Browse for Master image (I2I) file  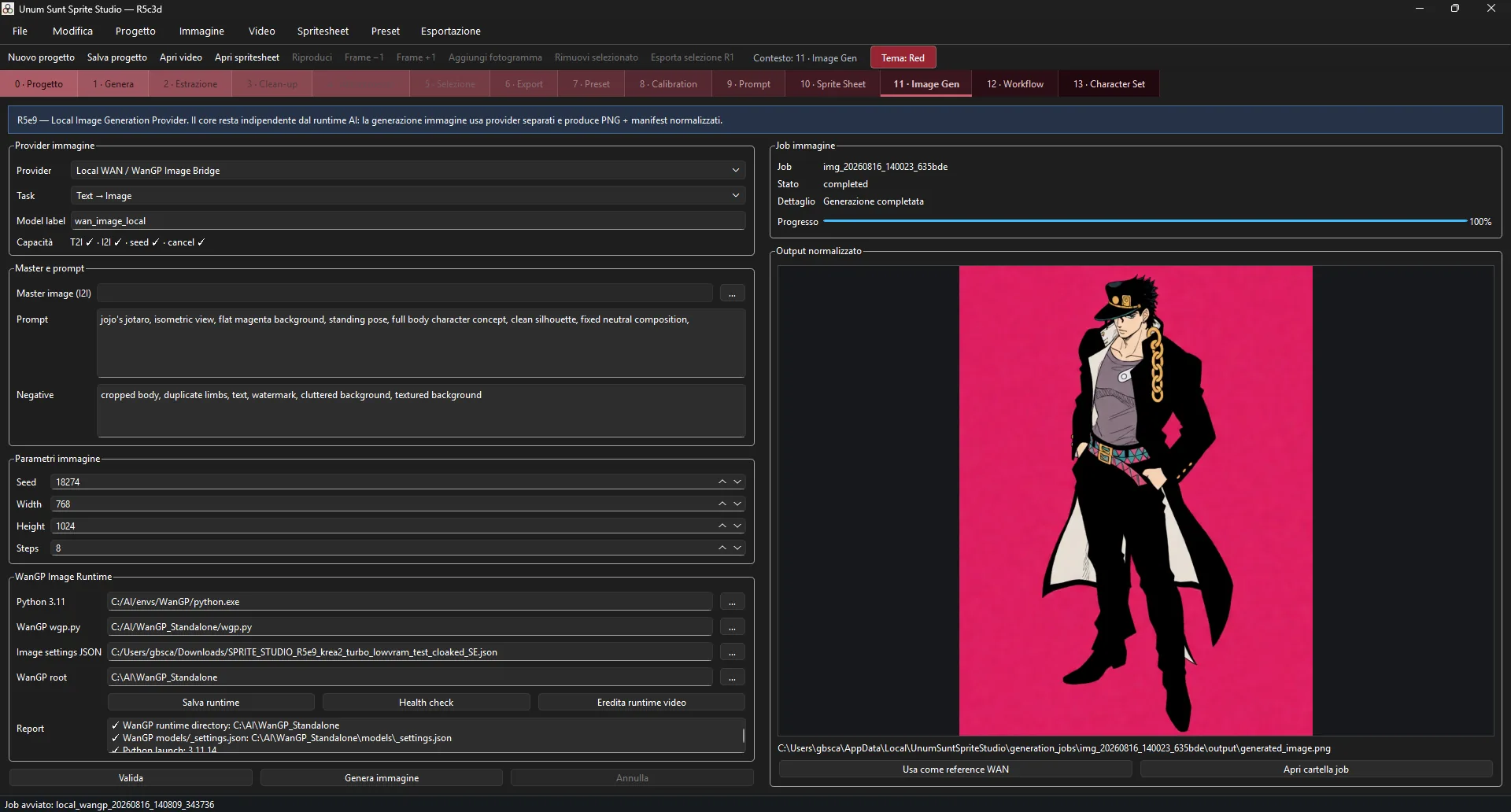(732, 293)
